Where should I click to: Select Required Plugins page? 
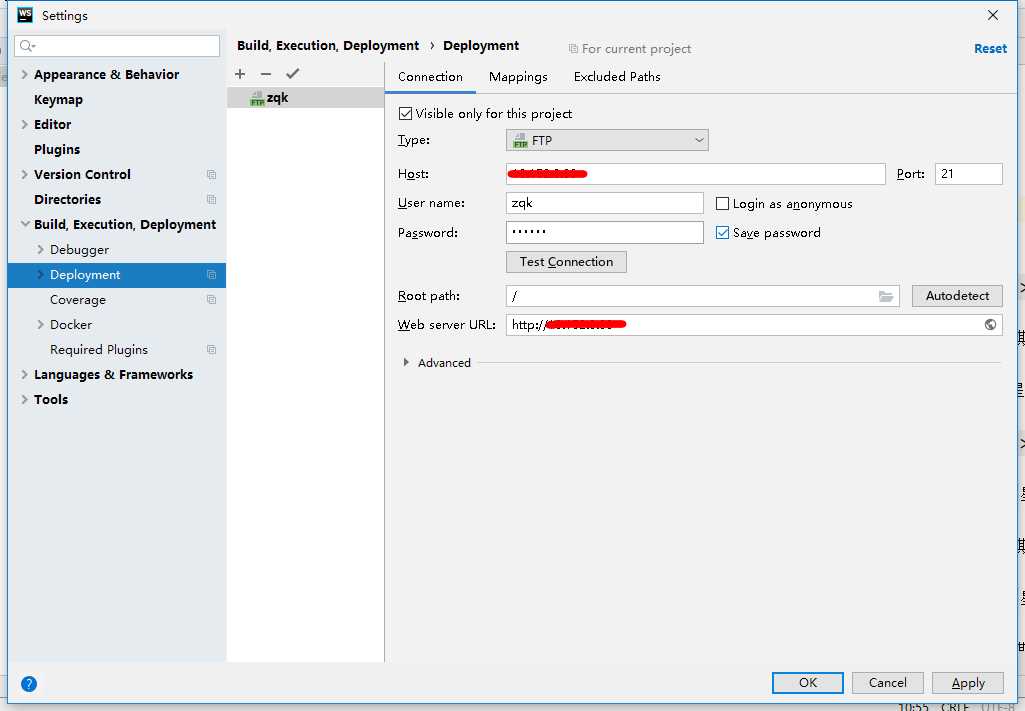click(99, 350)
